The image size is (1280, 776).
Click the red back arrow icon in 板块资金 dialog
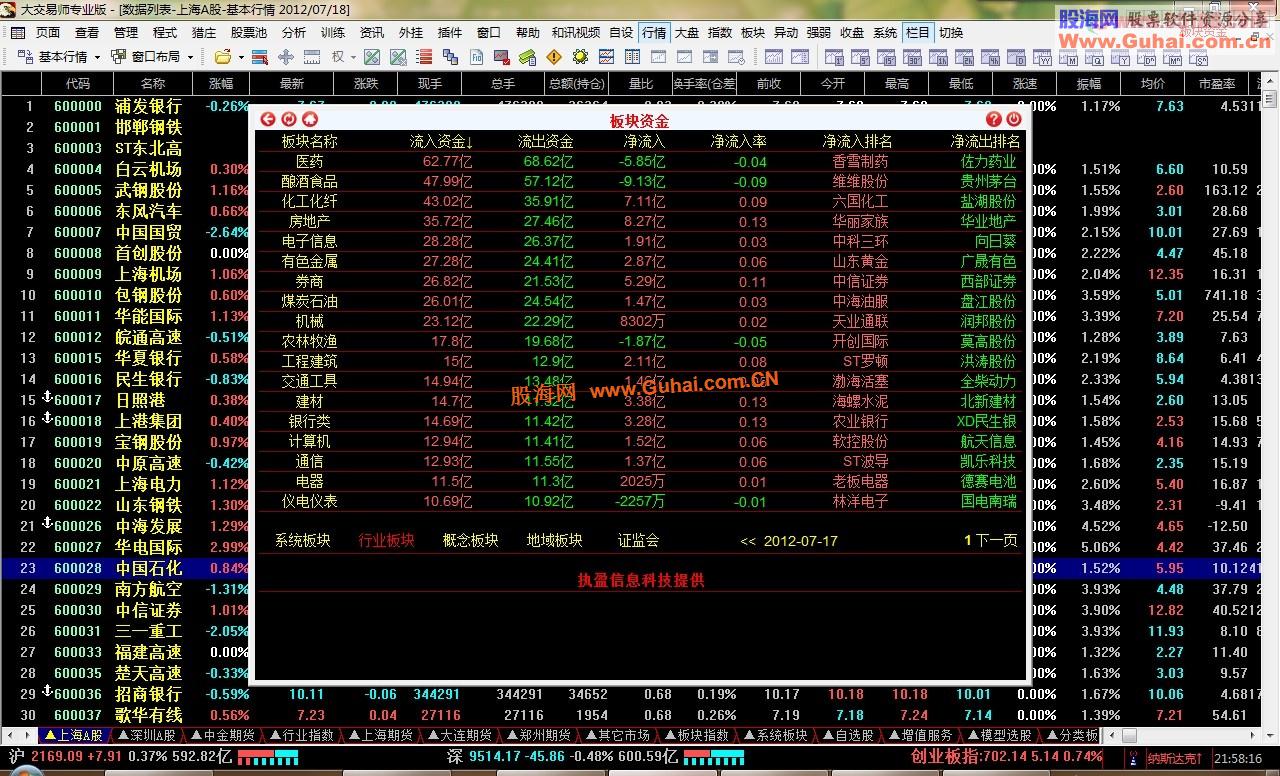(268, 119)
